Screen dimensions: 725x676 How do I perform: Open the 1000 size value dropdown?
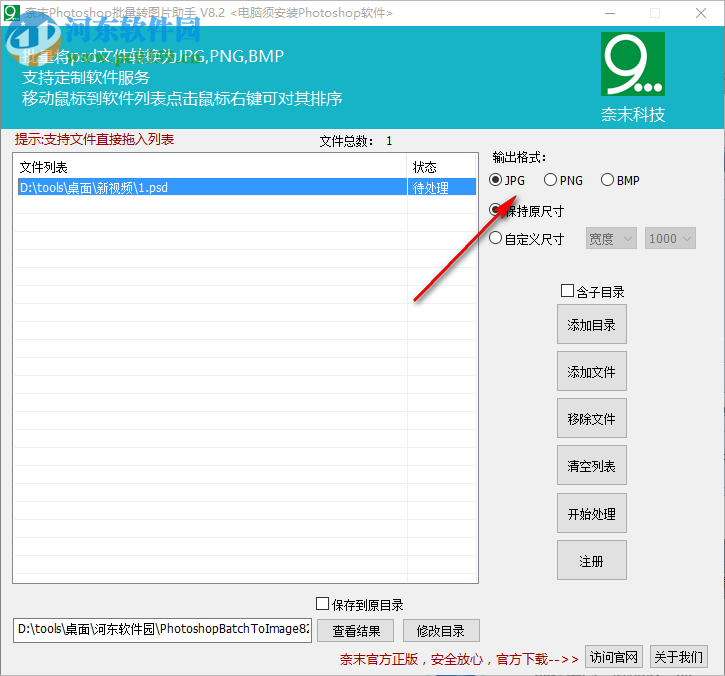670,239
